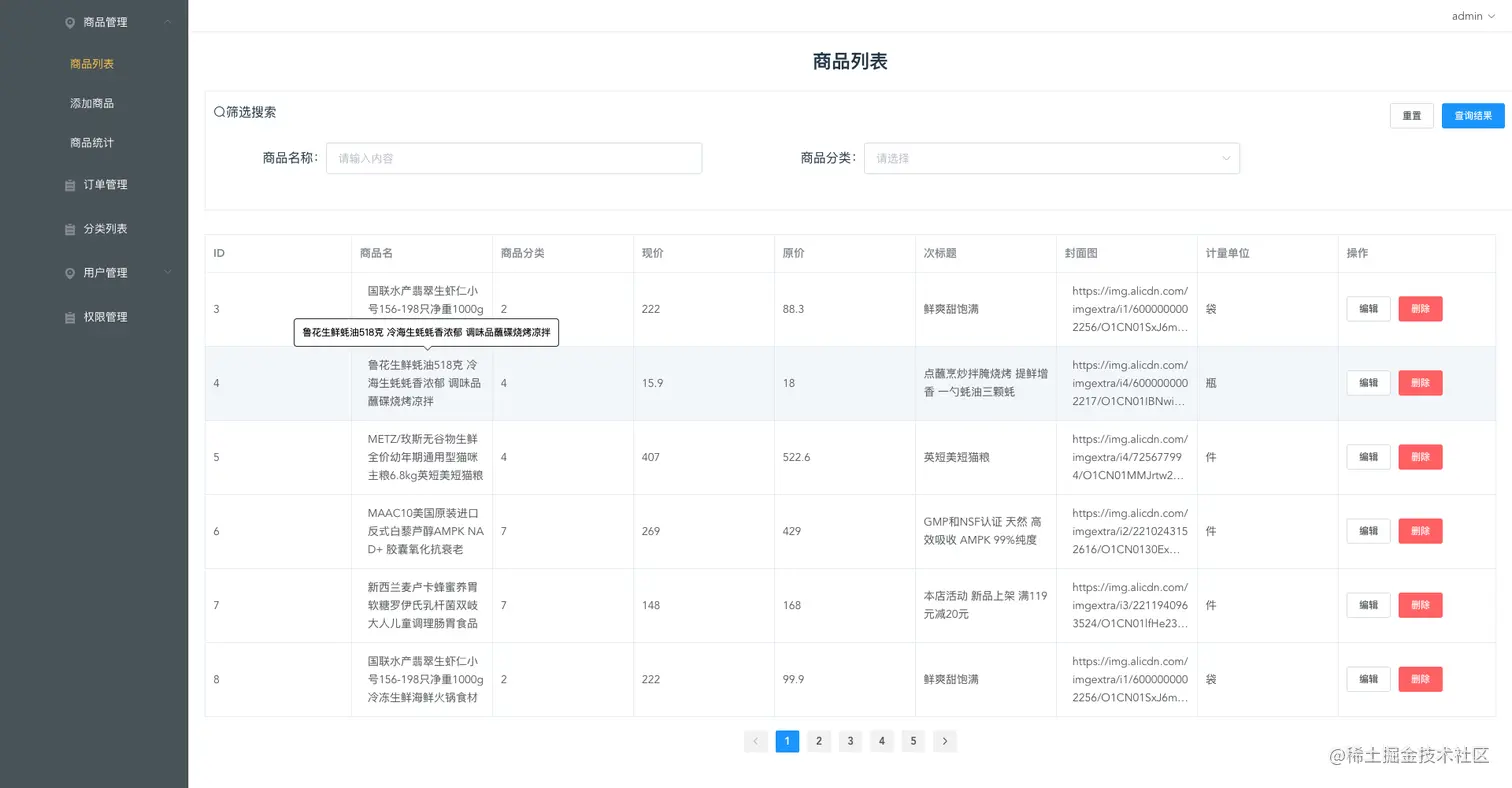Click the current price 269
1512x788 pixels.
click(x=651, y=531)
